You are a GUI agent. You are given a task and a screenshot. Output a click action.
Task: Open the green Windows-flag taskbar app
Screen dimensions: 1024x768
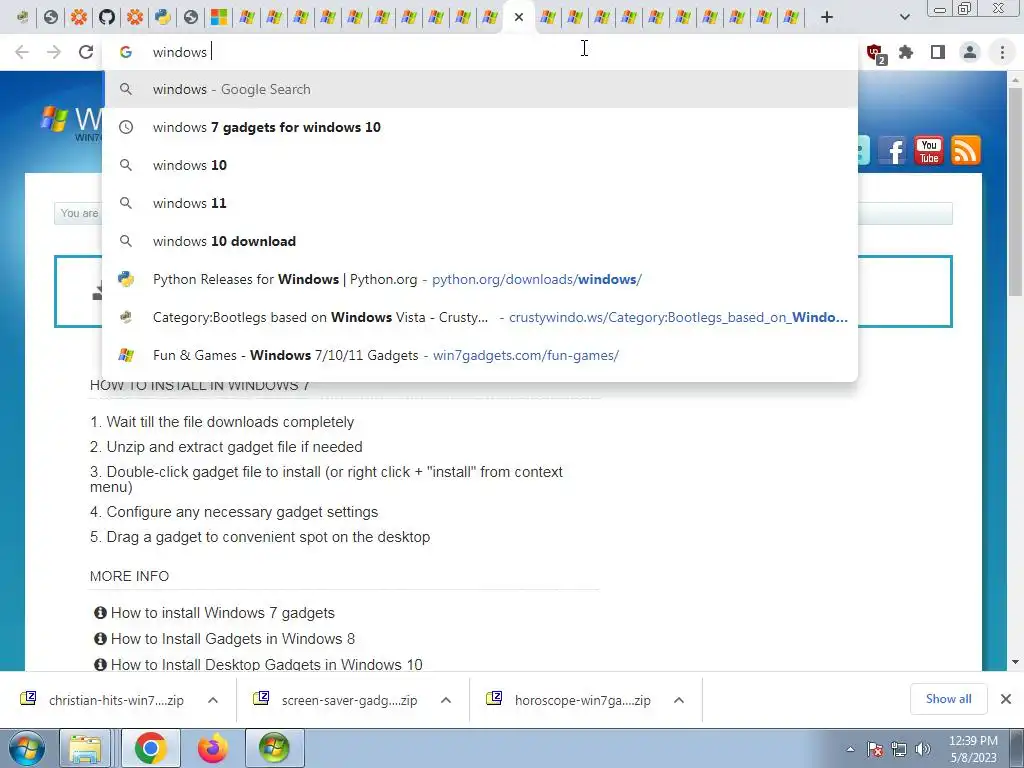(274, 748)
